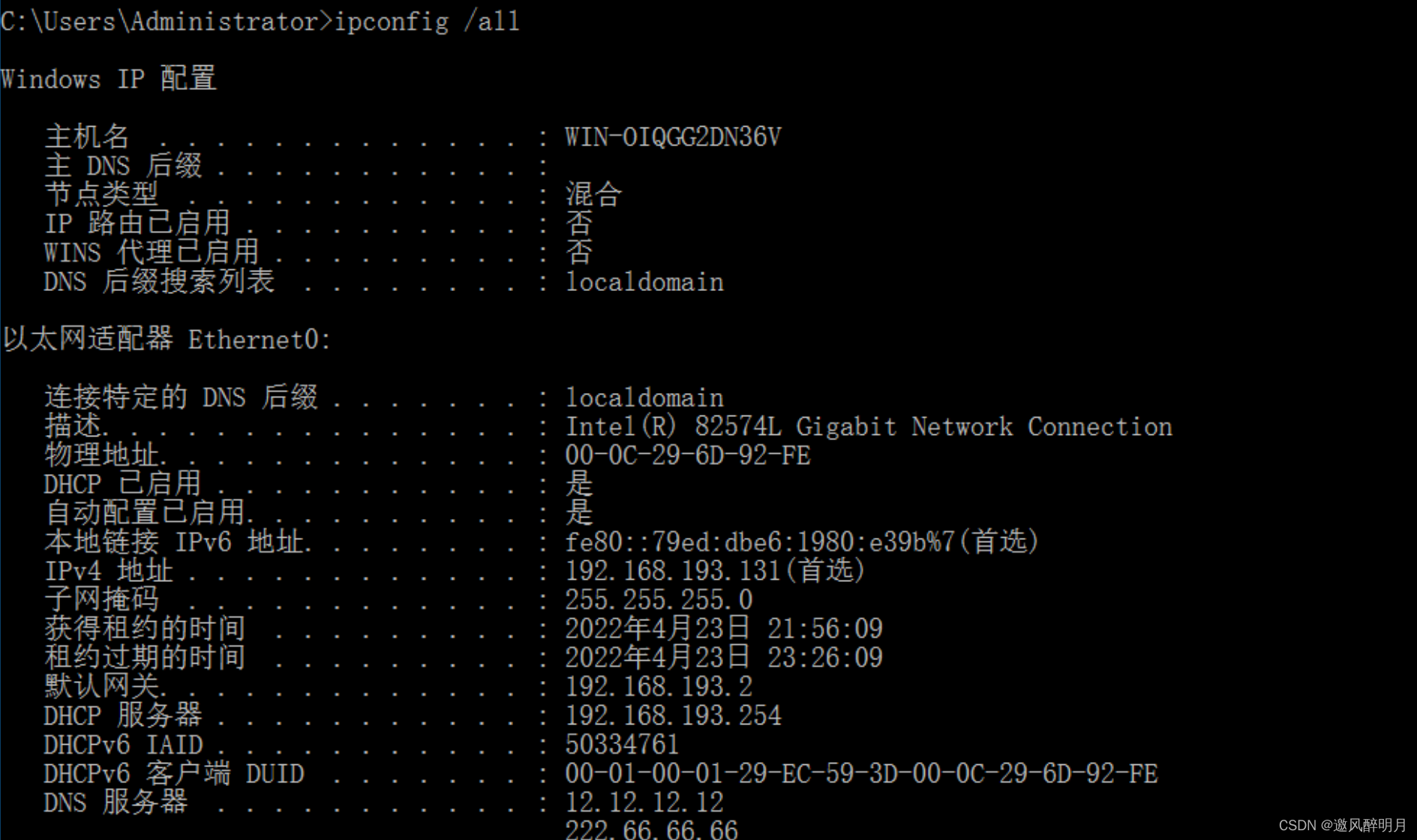Click the DHCP server address 192.168.193.254
The height and width of the screenshot is (840, 1417).
[x=673, y=715]
